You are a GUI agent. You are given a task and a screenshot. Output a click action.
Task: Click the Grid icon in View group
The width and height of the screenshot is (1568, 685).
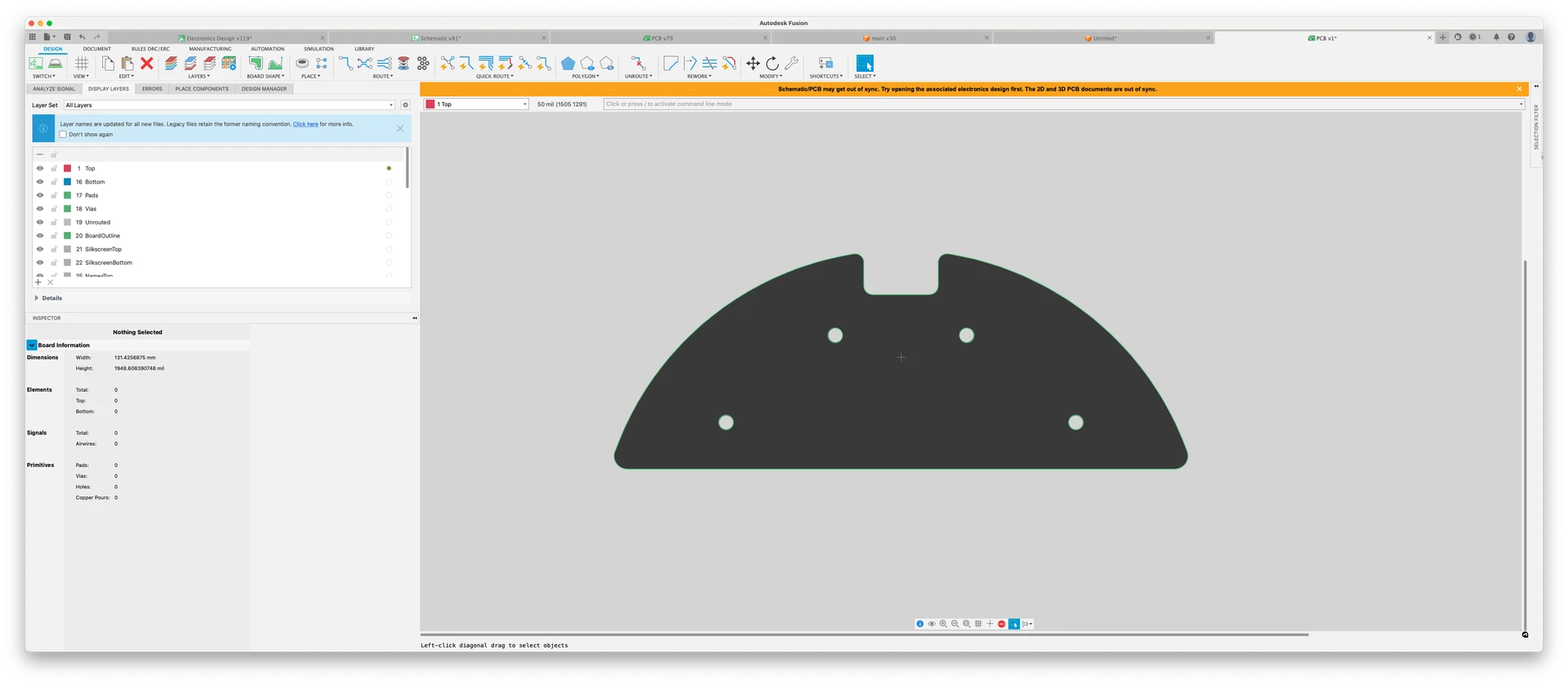(x=82, y=64)
